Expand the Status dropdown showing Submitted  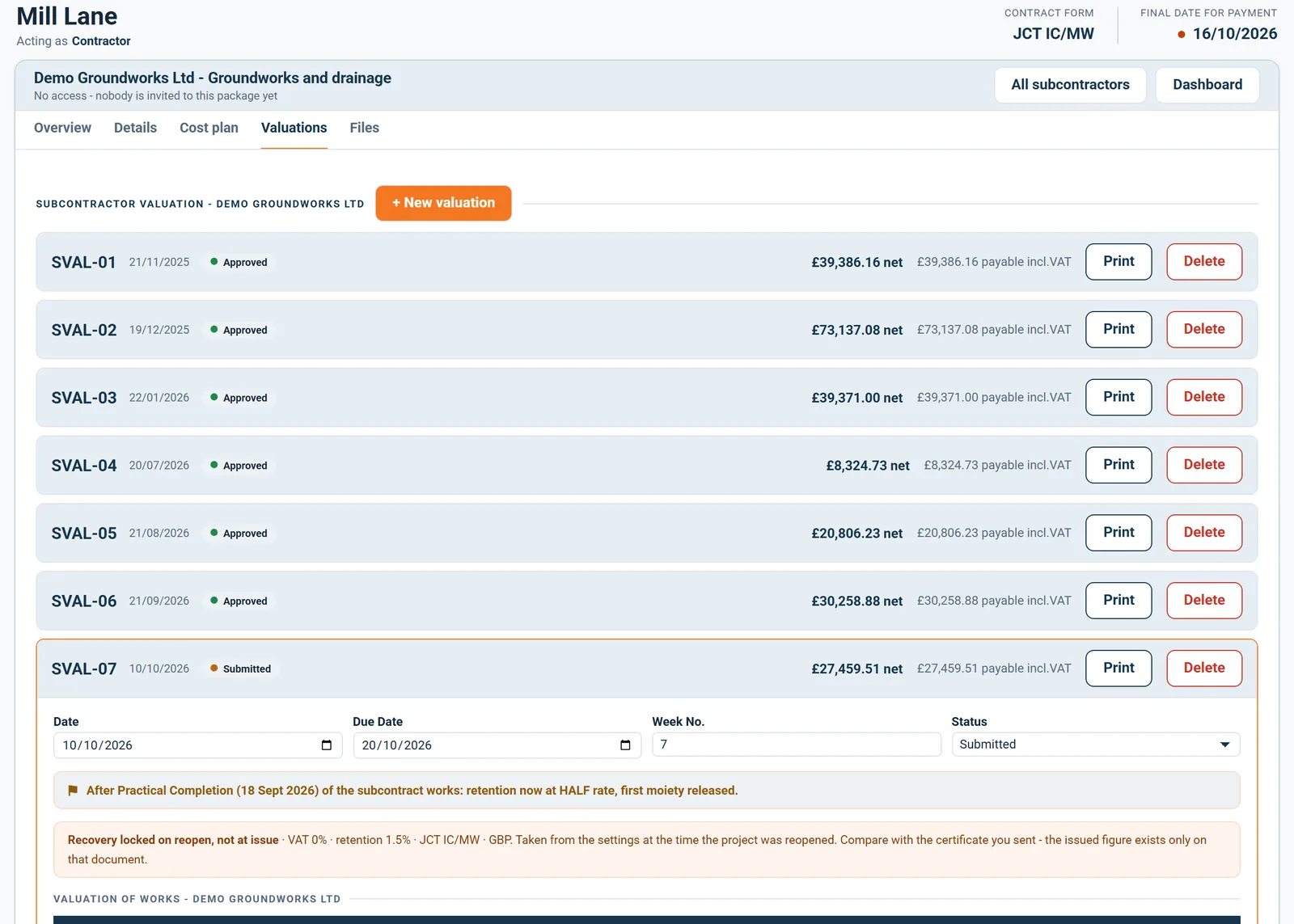(1095, 745)
